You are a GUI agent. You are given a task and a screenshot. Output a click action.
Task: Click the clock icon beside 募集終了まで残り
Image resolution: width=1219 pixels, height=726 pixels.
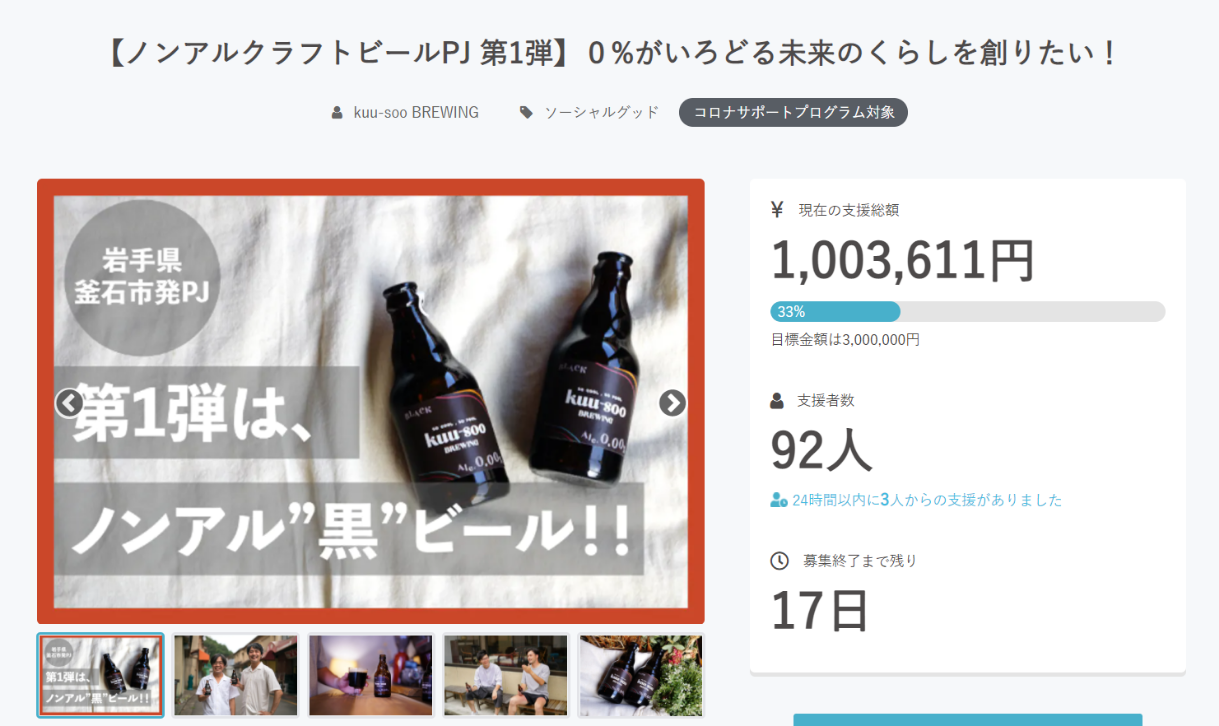[x=779, y=561]
